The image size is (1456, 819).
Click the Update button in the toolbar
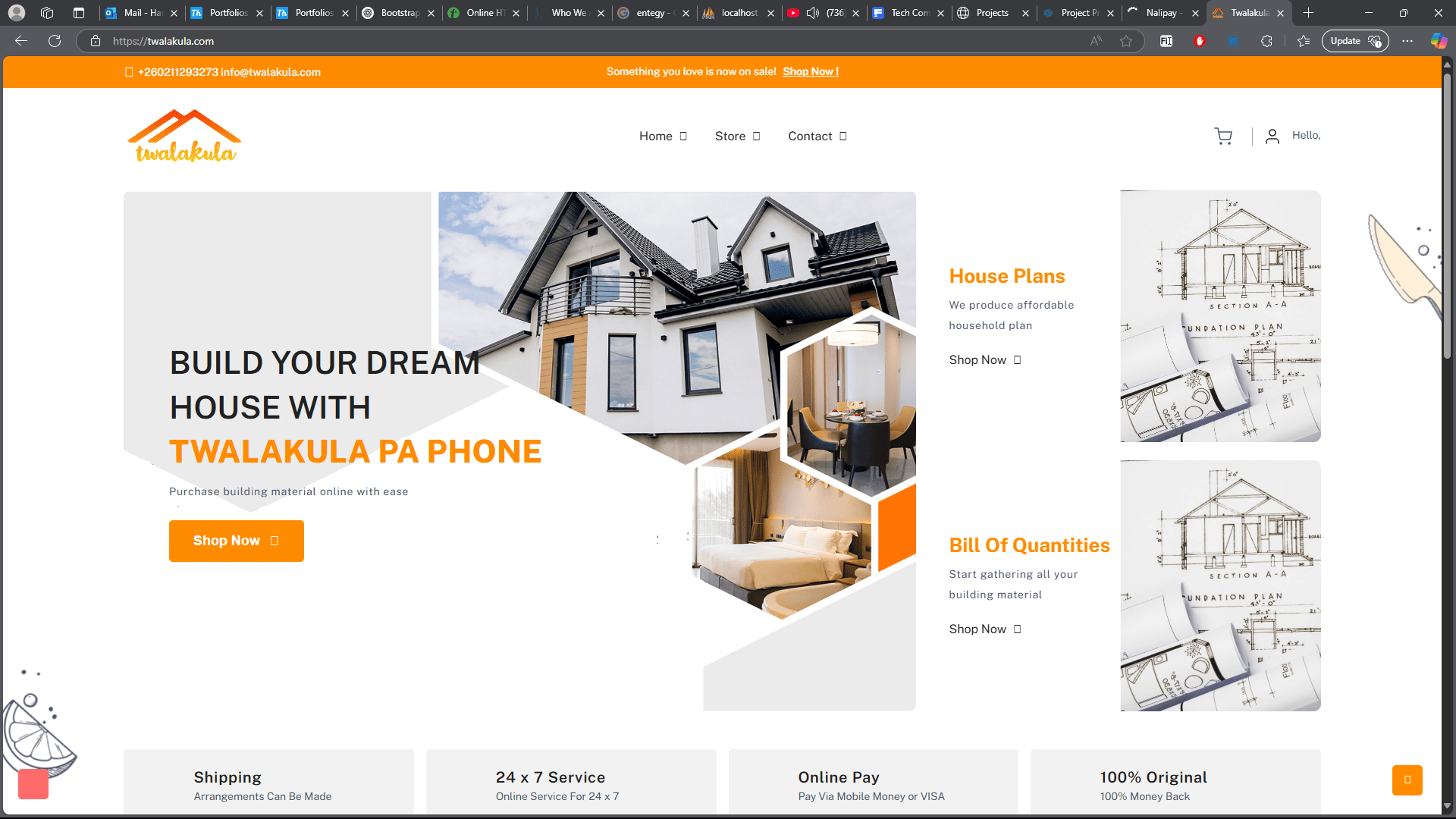point(1355,41)
